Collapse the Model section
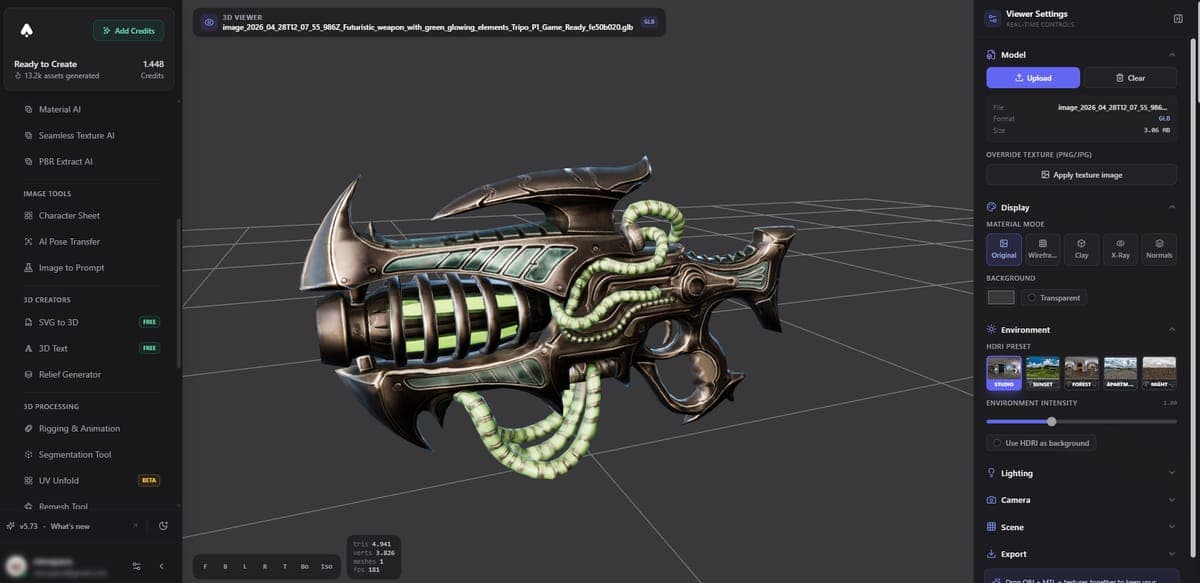This screenshot has width=1200, height=583. [x=1171, y=55]
